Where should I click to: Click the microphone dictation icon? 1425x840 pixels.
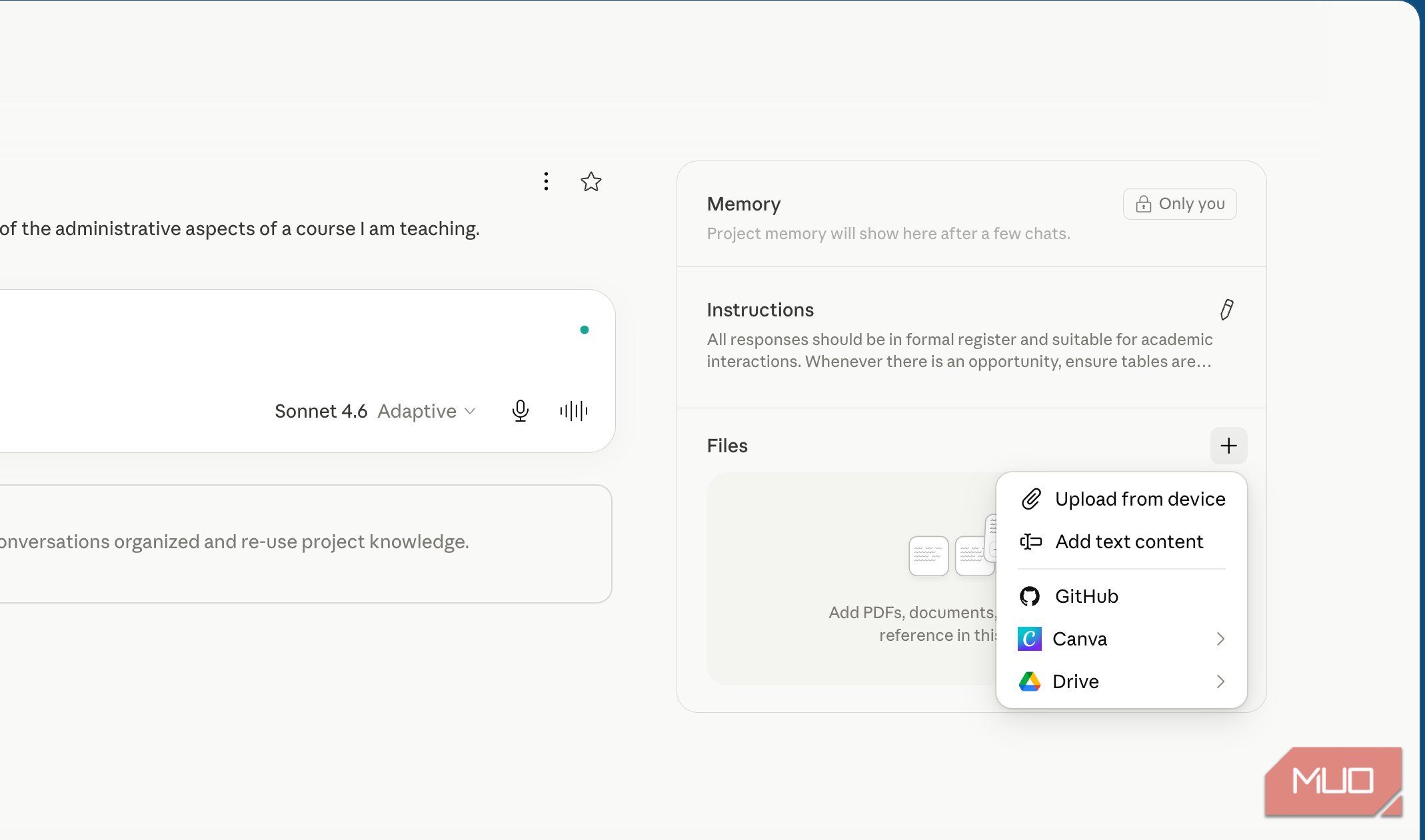pyautogui.click(x=521, y=411)
